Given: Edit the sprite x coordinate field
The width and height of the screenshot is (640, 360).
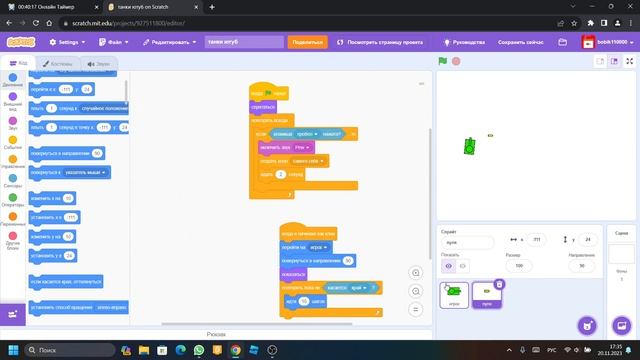Looking at the screenshot, I should (536, 240).
